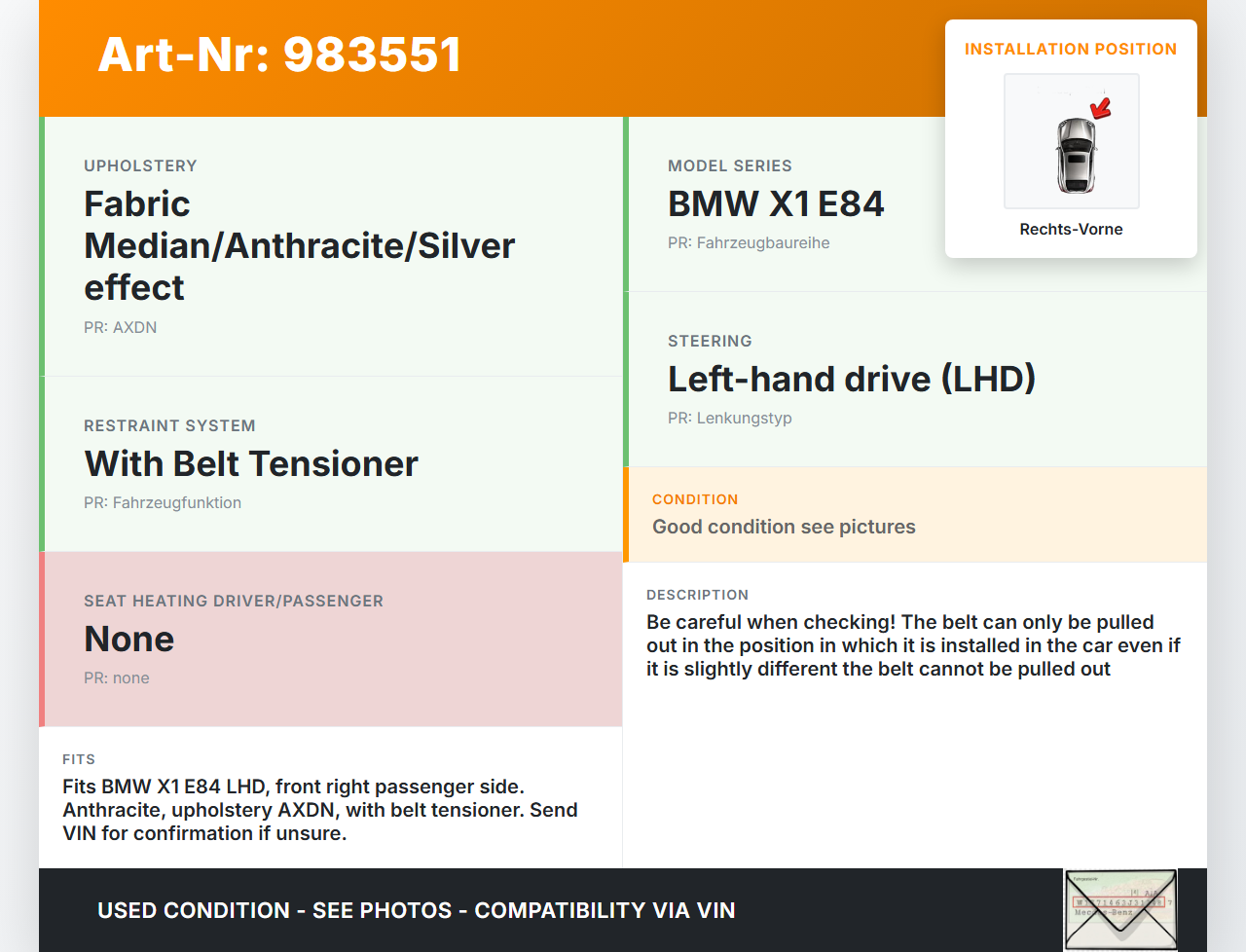Click the Fabric Median/Anthracite/Silver effect value
Viewport: 1246px width, 952px height.
[x=300, y=245]
